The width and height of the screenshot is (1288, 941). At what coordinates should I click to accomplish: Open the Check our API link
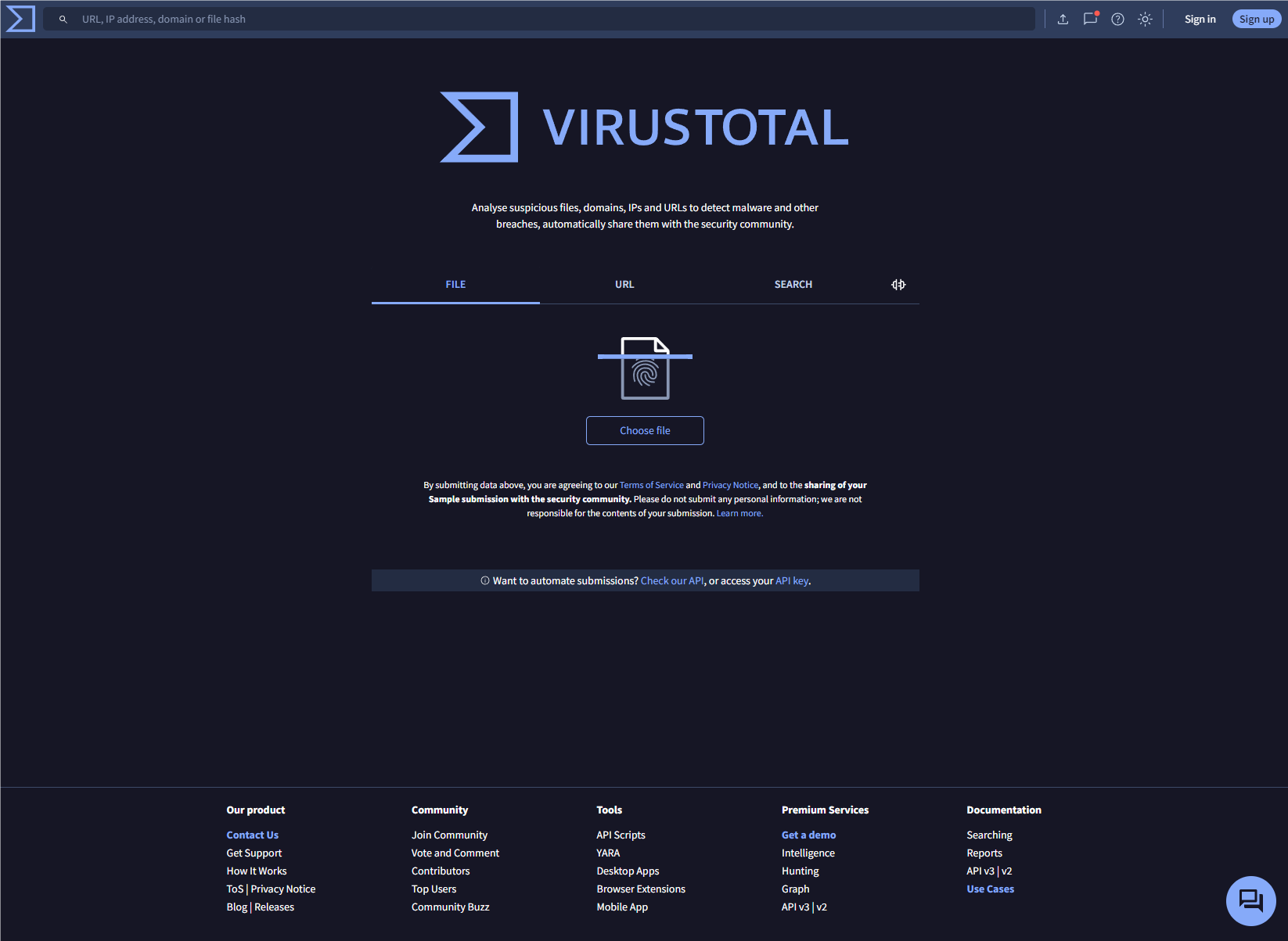(672, 581)
